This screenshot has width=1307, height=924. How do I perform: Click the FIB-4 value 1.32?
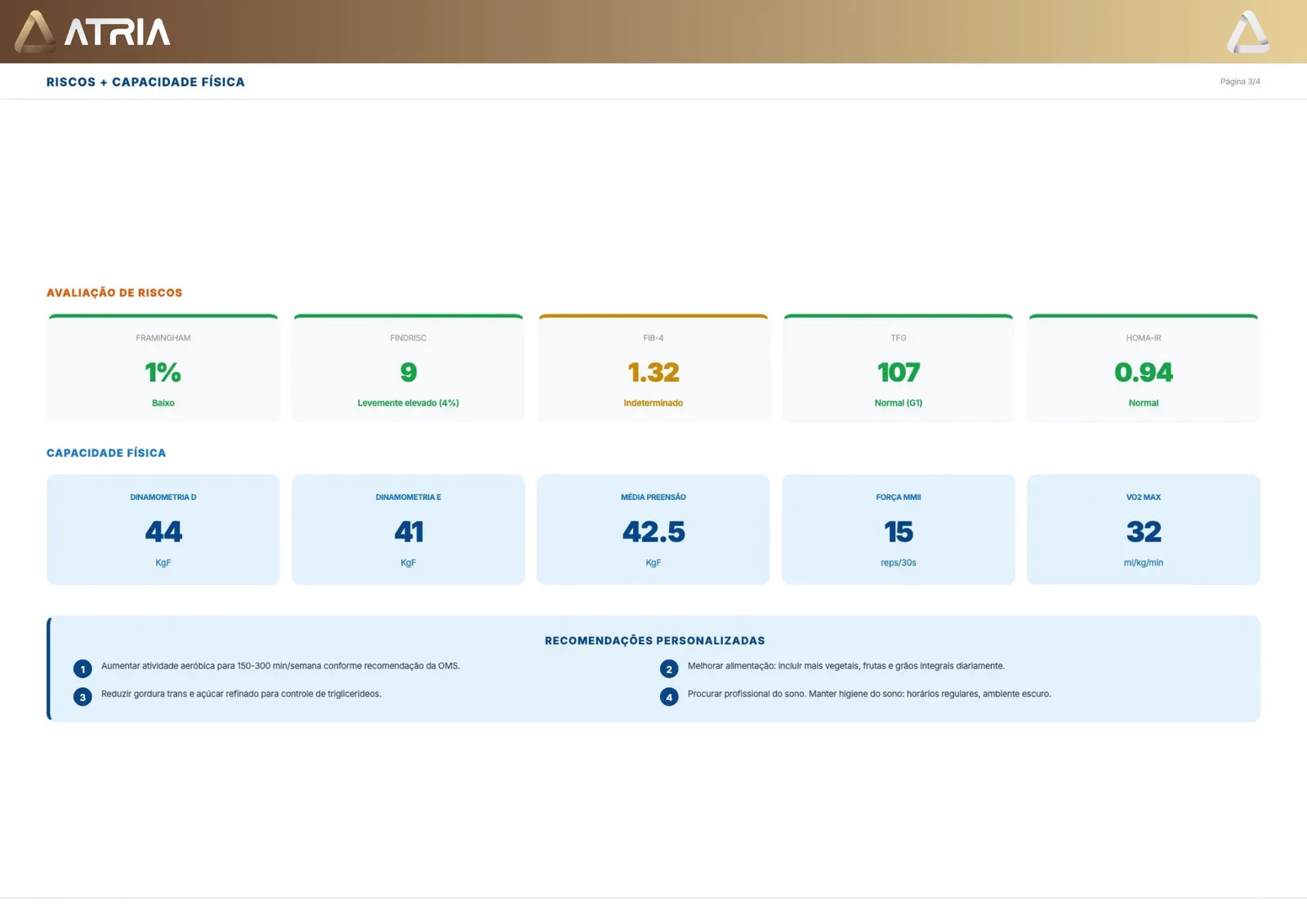tap(653, 373)
